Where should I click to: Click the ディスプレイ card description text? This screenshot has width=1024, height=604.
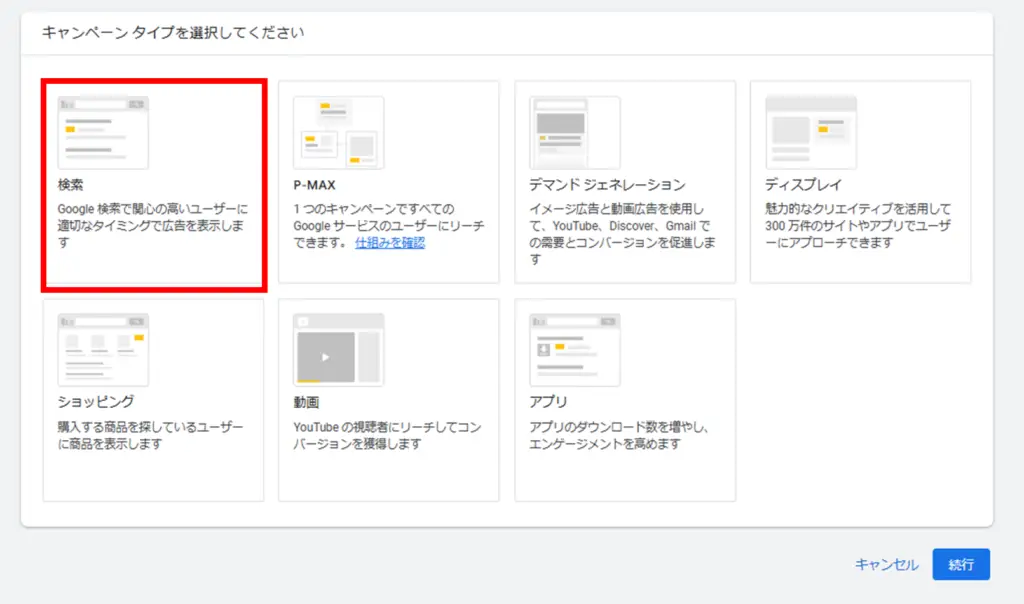[x=858, y=226]
